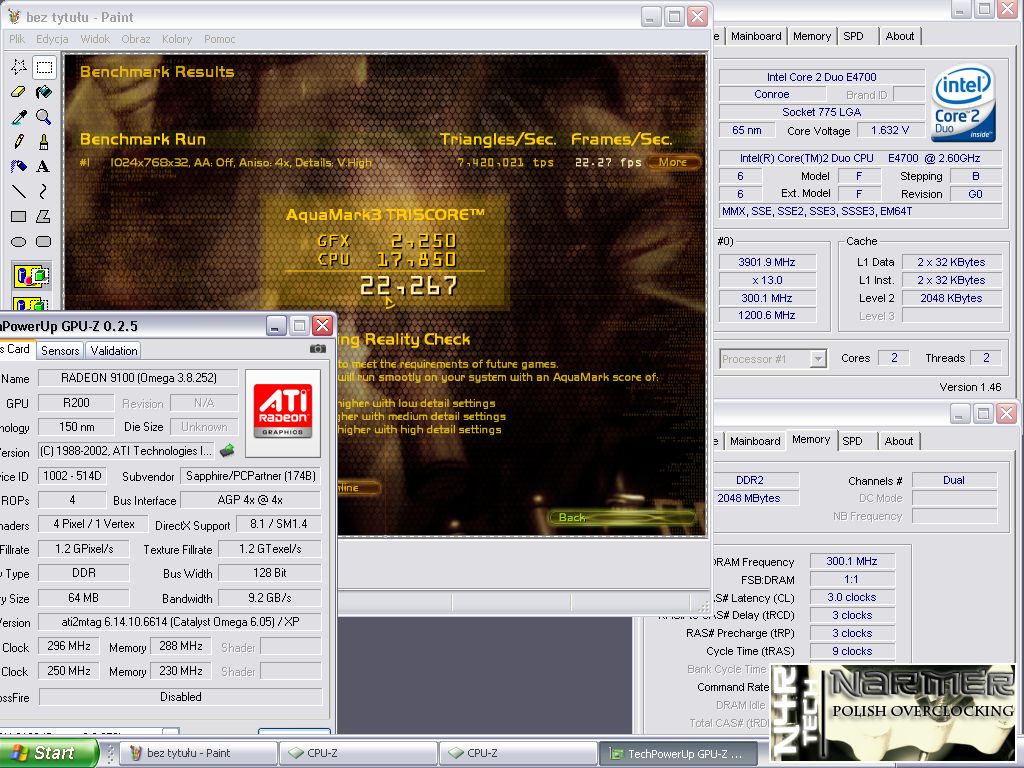
Task: Select the Rounded Rectangle tool
Action: (44, 241)
